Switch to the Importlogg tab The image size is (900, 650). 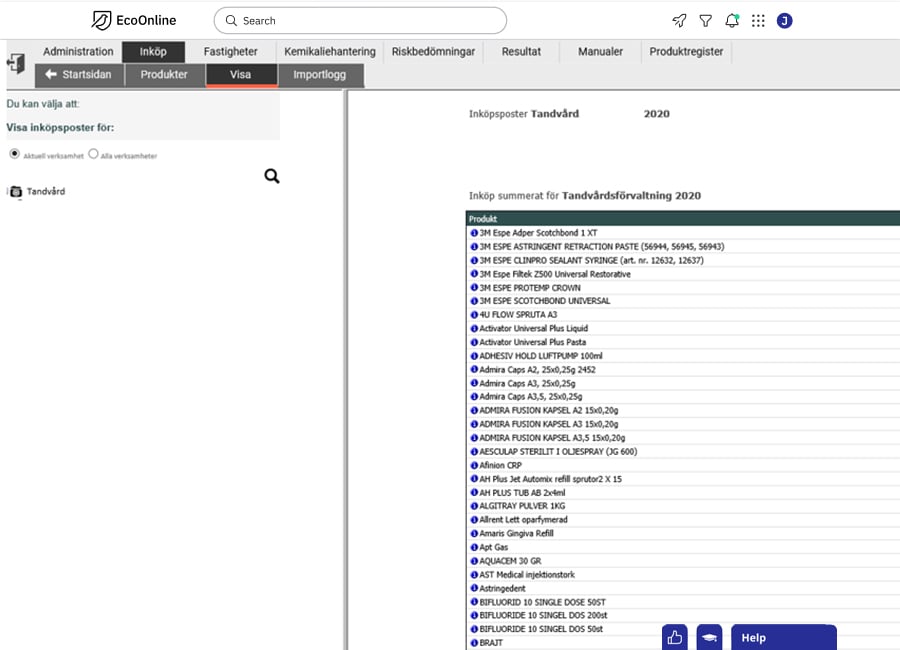click(x=320, y=75)
